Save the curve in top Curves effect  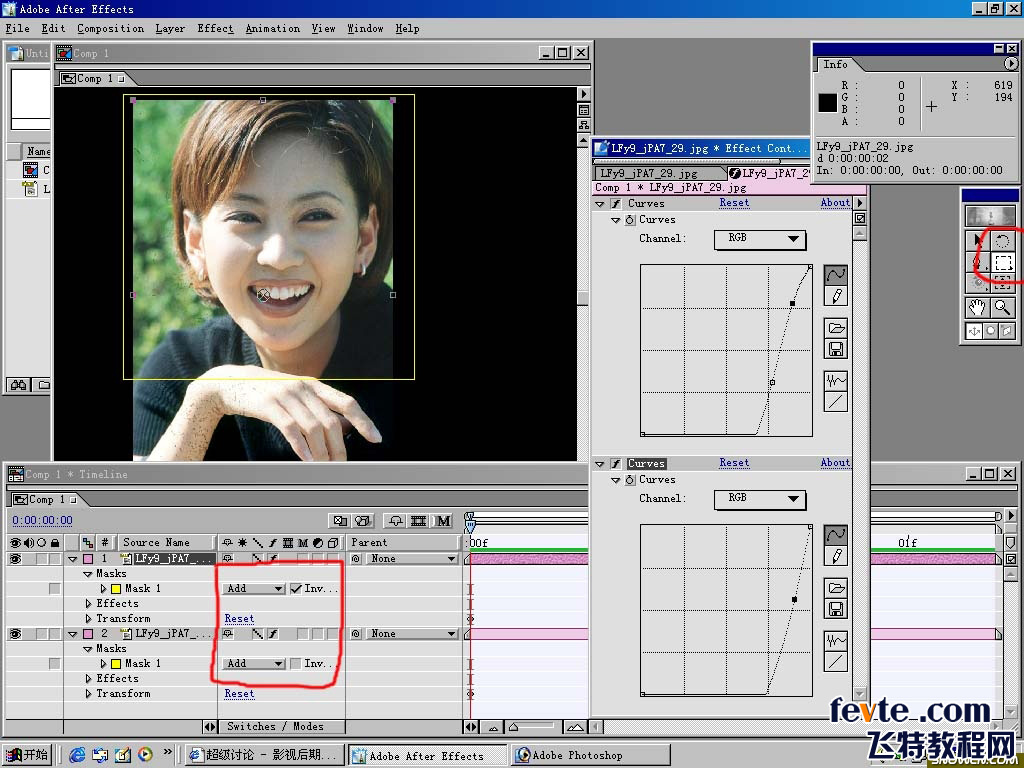(x=836, y=349)
